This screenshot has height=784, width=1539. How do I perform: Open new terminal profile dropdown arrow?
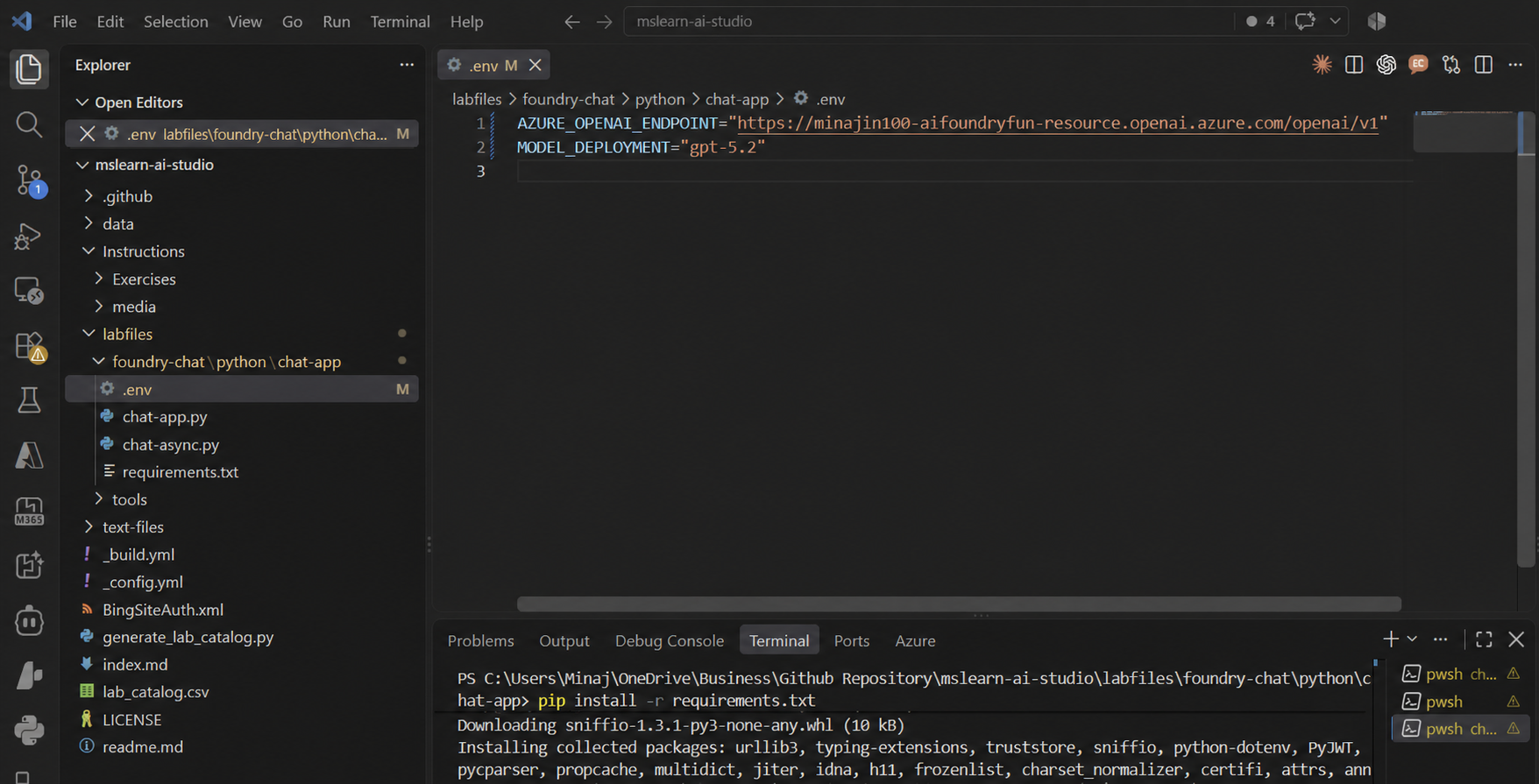tap(1412, 639)
